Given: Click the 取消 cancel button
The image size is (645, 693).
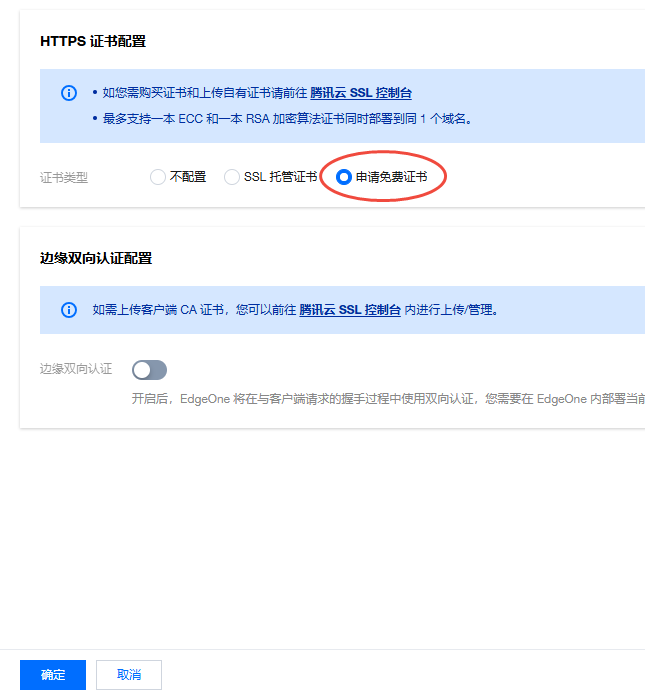Looking at the screenshot, I should (x=128, y=675).
